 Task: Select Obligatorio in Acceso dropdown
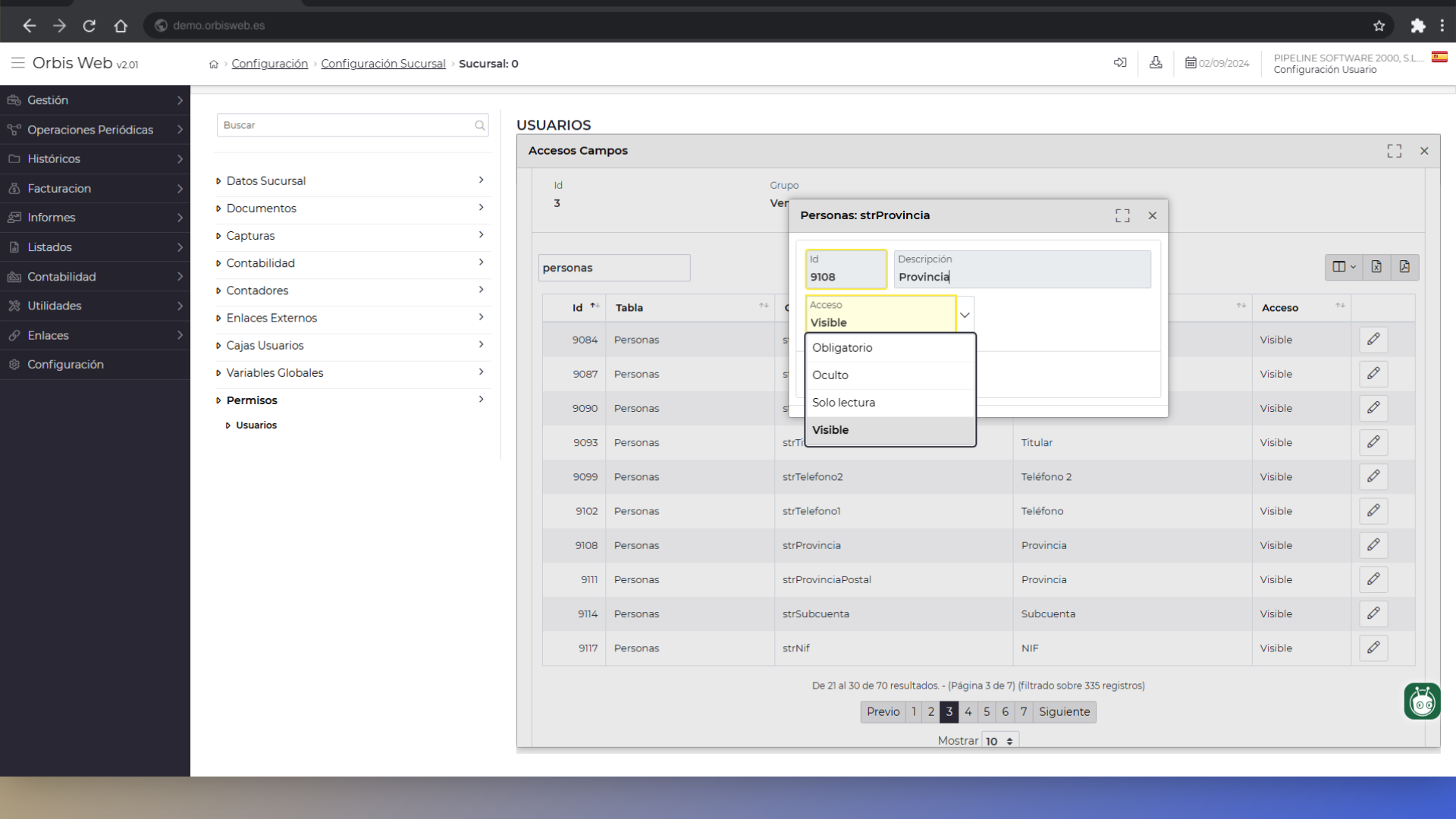(890, 348)
